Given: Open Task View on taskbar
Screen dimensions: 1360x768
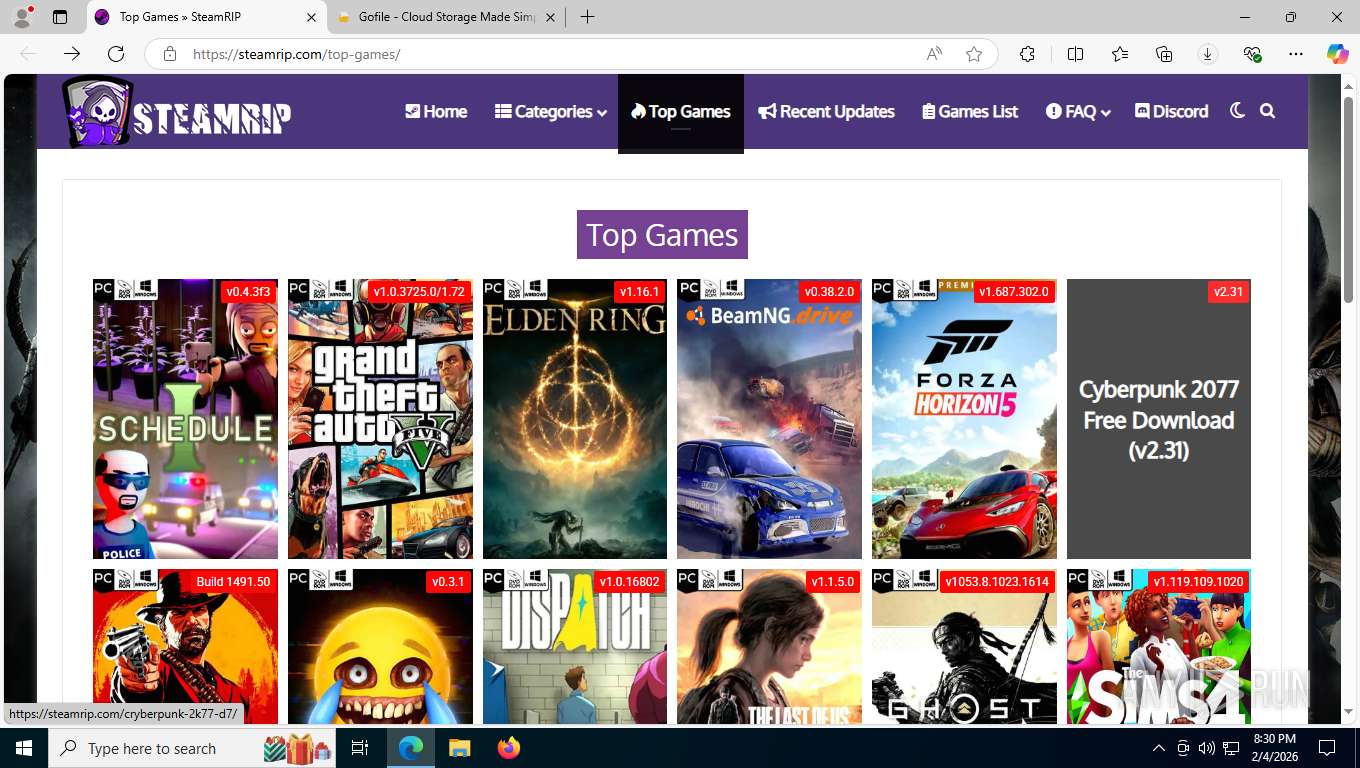Looking at the screenshot, I should pos(360,748).
